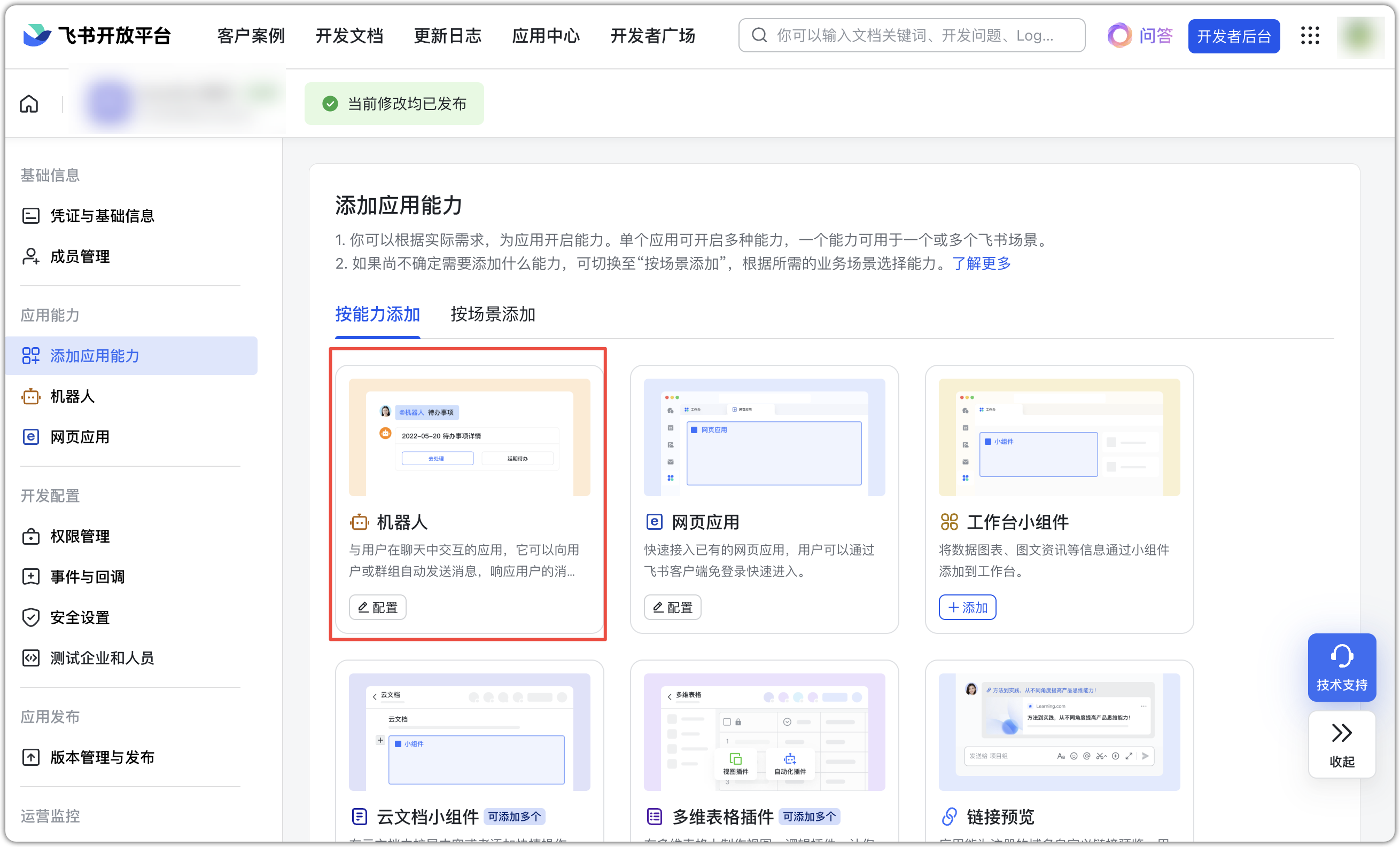Image resolution: width=1400 pixels, height=847 pixels.
Task: Click the 网页应用 icon in sidebar
Action: pyautogui.click(x=30, y=436)
